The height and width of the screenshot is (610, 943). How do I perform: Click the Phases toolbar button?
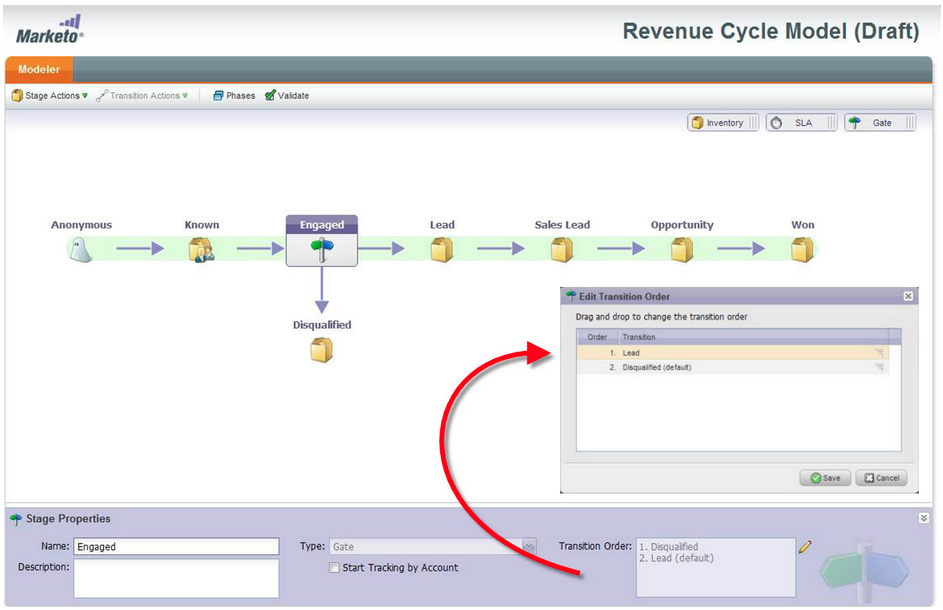234,96
